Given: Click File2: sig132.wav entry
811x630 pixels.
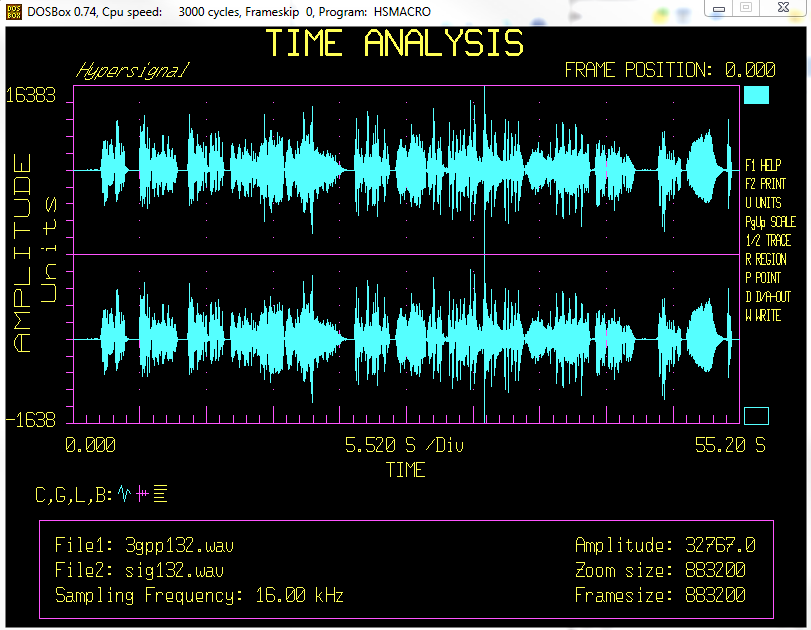Looking at the screenshot, I should click(139, 571).
